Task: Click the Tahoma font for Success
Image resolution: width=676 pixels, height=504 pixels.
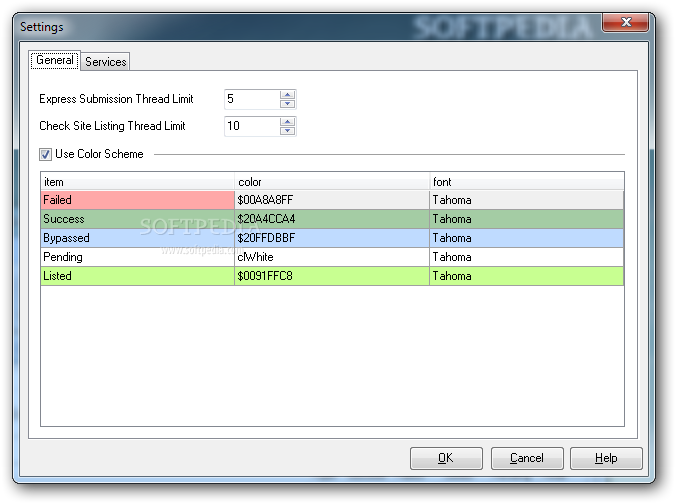Action: coord(526,219)
